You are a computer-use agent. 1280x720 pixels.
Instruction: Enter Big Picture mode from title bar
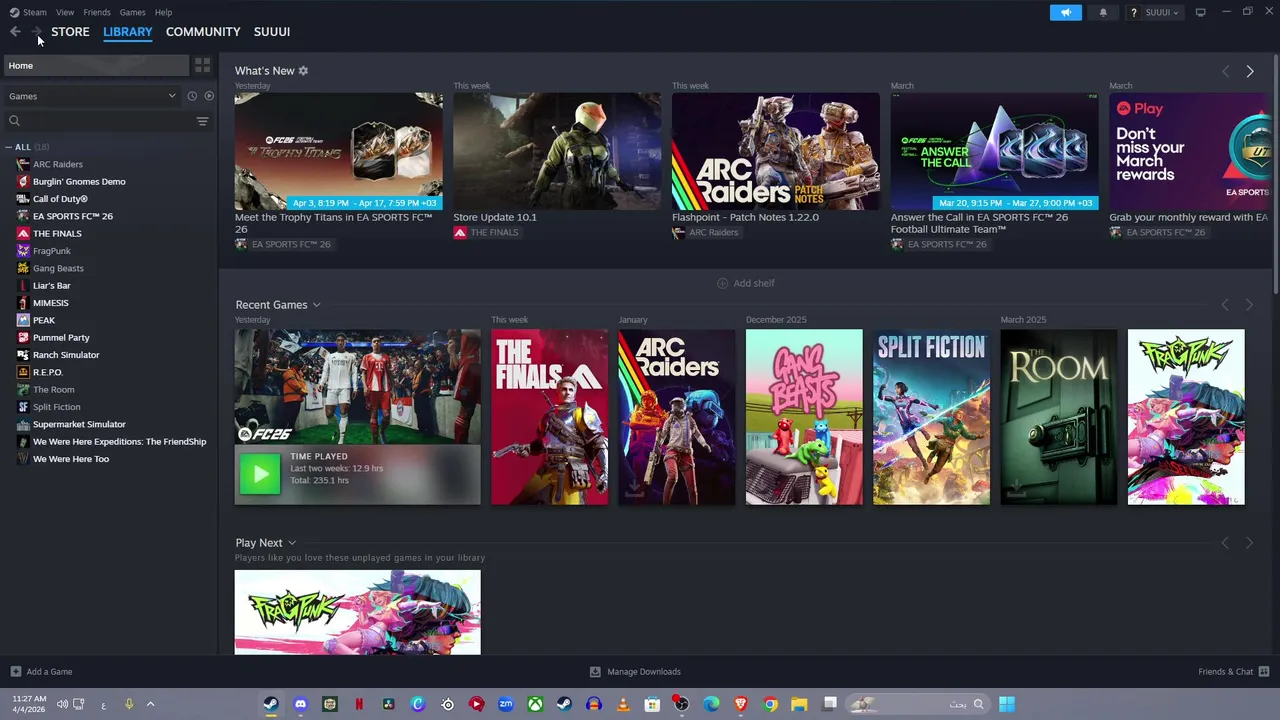(x=1200, y=12)
